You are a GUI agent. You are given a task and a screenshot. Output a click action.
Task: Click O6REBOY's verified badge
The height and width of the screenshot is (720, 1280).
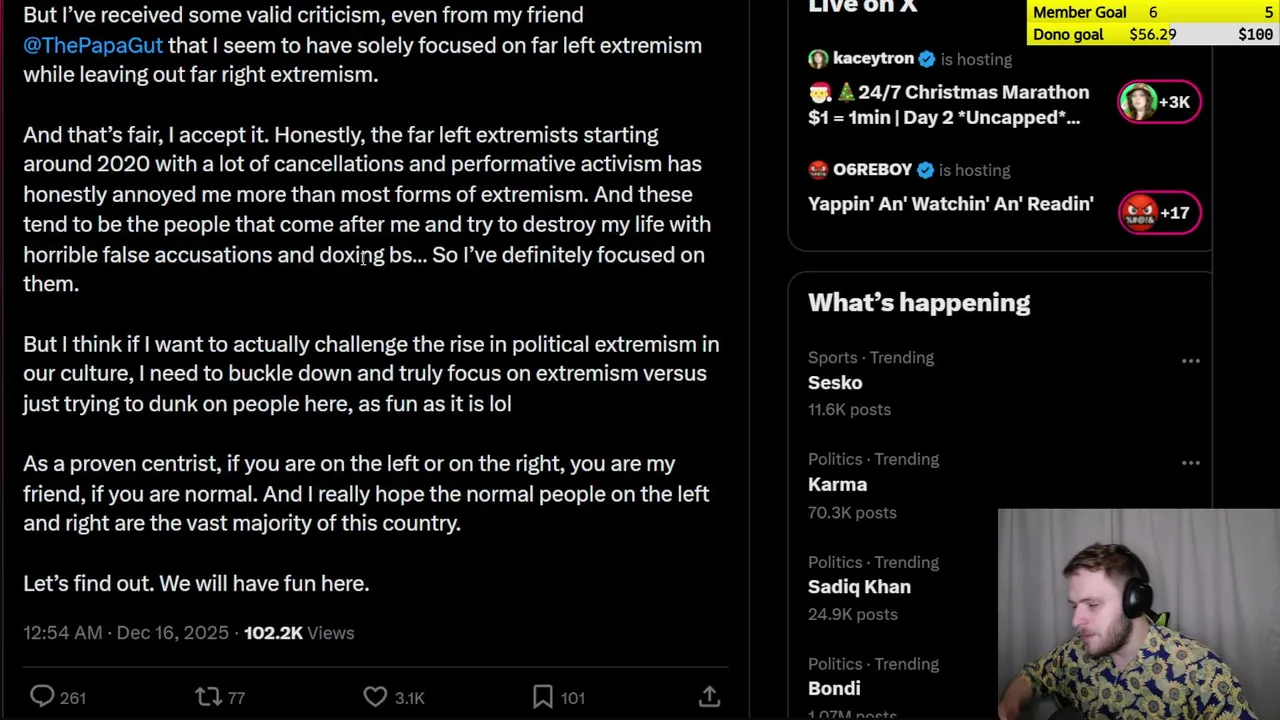pyautogui.click(x=925, y=170)
